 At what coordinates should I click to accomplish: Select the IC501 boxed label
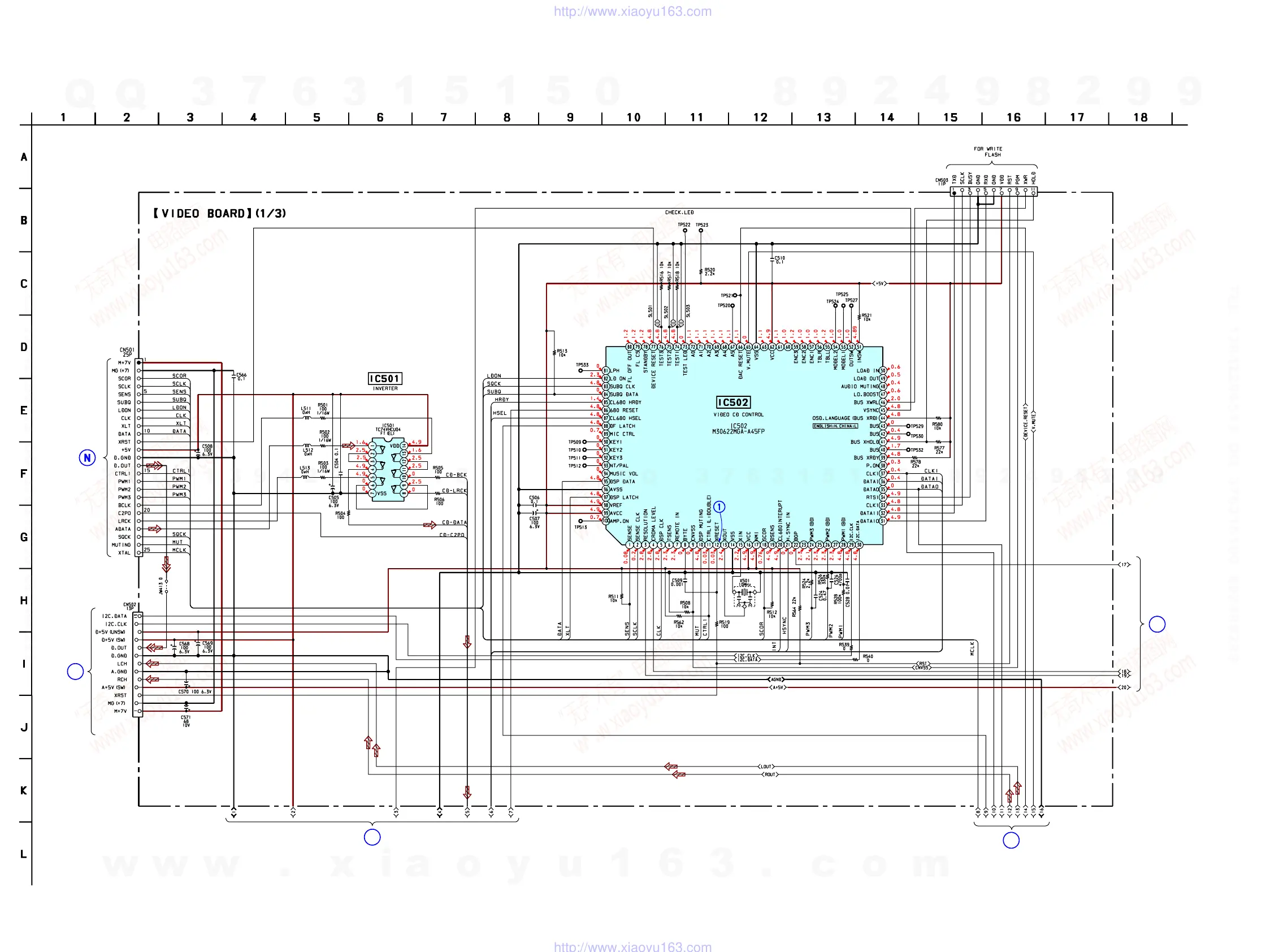(x=385, y=378)
